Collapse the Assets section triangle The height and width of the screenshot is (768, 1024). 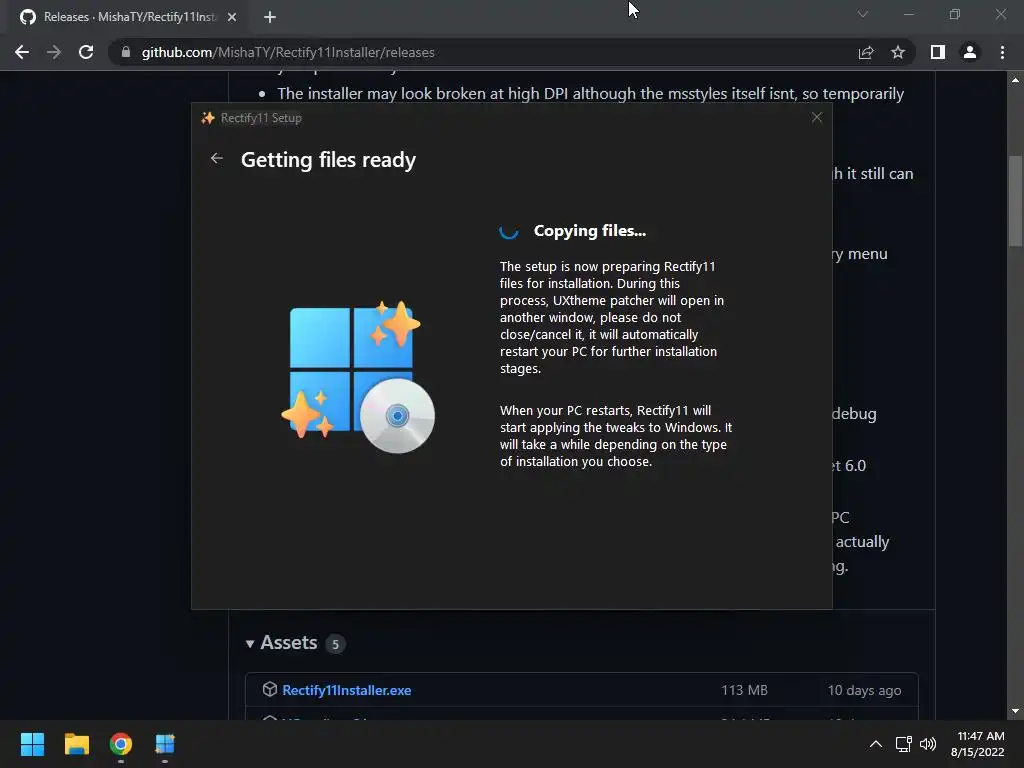(249, 644)
